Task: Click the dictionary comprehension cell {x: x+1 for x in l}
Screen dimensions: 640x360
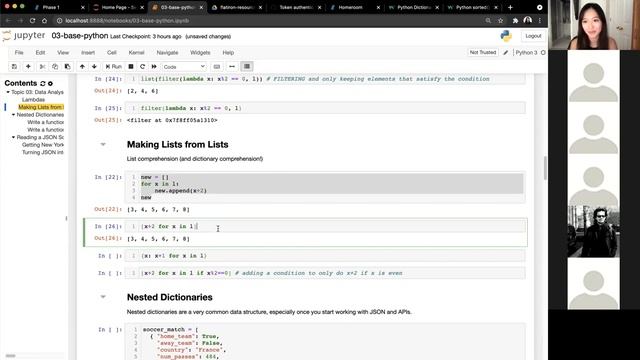Action: point(325,256)
